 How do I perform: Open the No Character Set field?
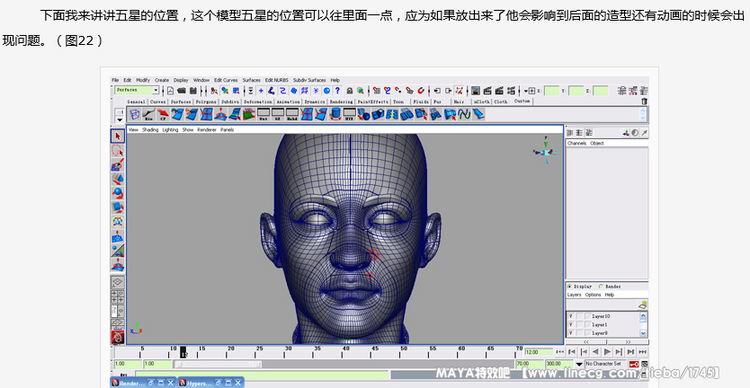pyautogui.click(x=606, y=364)
